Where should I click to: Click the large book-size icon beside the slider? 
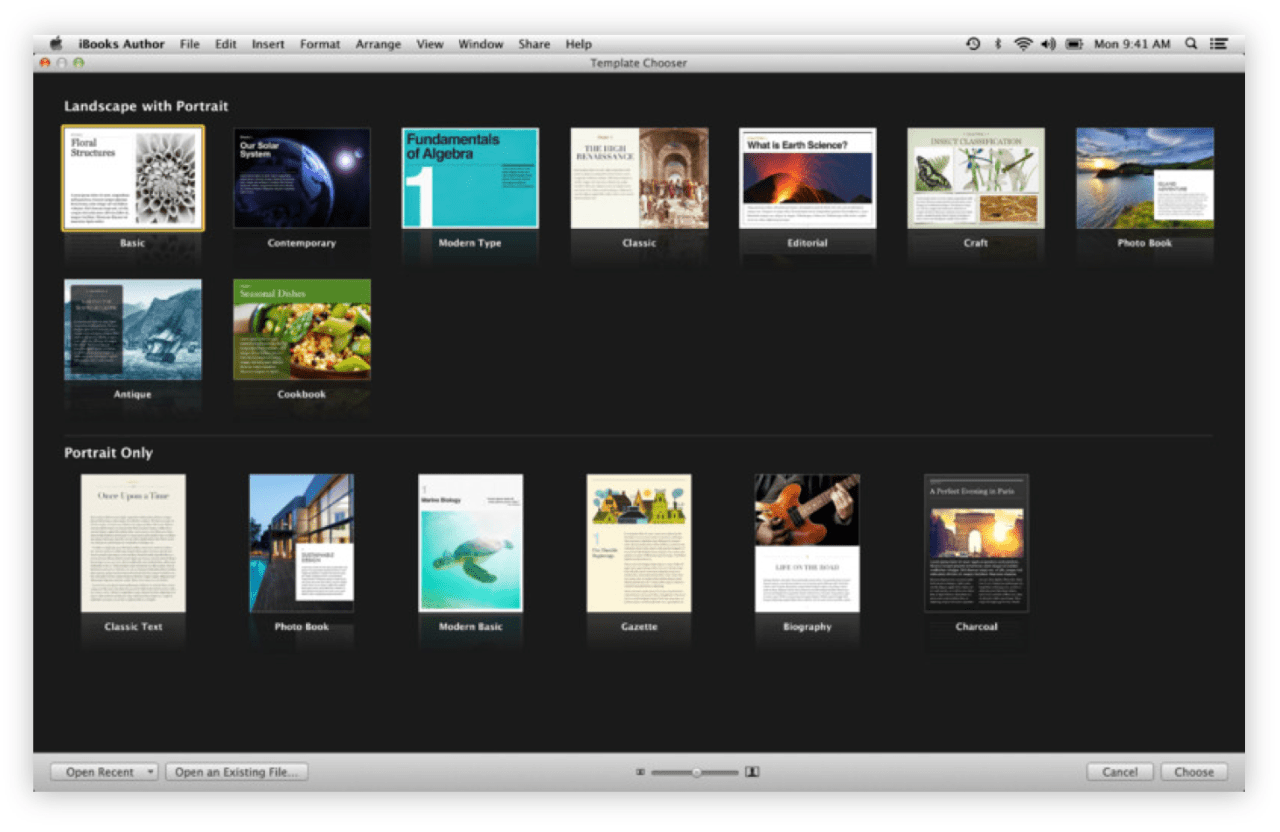pos(750,771)
